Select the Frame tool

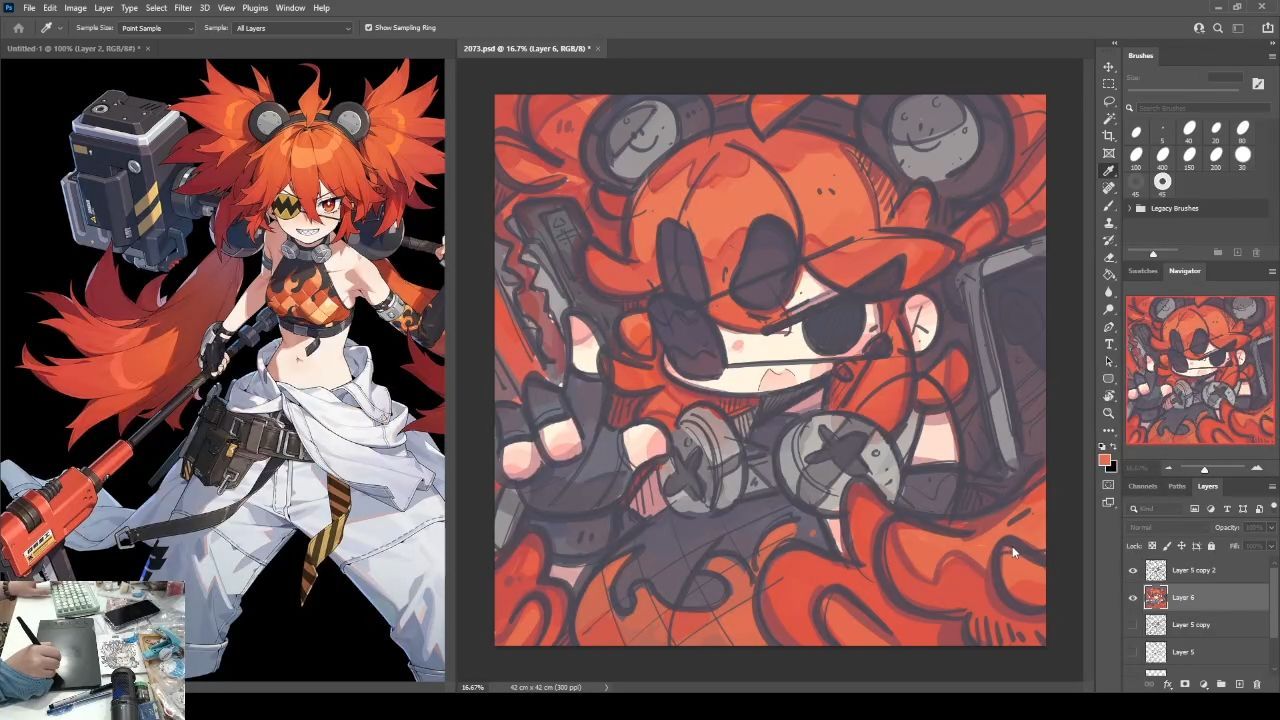pos(1108,153)
